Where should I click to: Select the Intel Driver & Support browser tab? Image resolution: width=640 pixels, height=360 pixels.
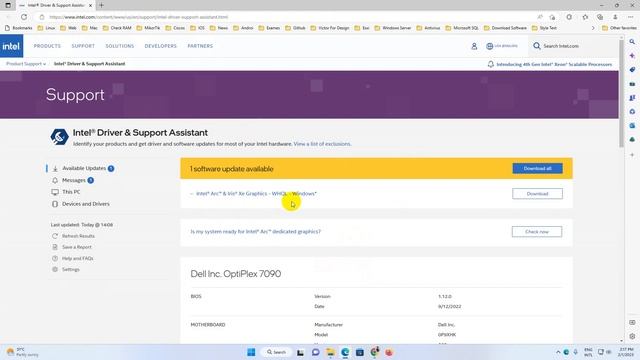click(x=55, y=5)
